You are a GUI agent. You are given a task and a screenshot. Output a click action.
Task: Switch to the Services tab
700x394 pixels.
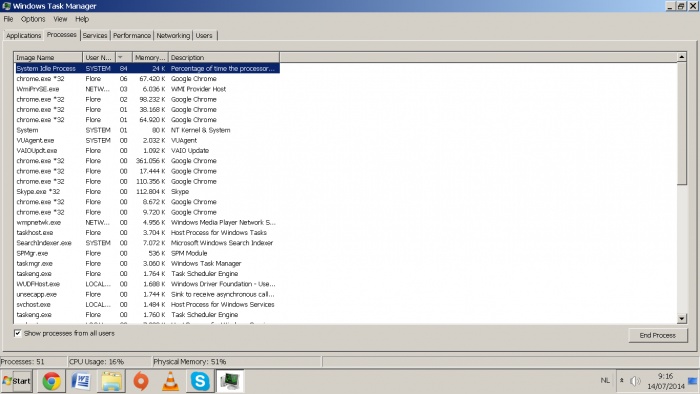pyautogui.click(x=95, y=36)
